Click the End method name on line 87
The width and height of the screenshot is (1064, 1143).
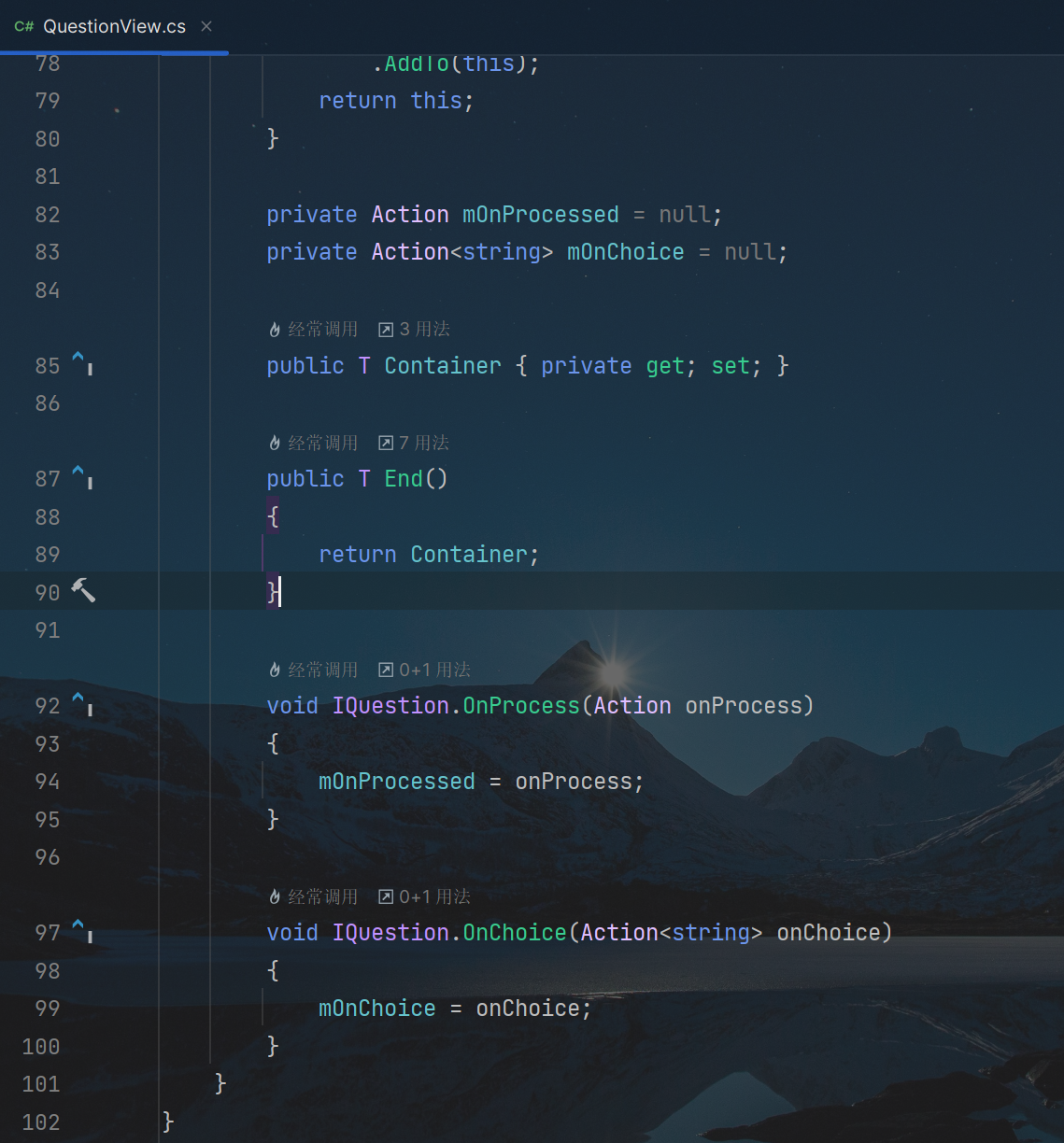[404, 479]
